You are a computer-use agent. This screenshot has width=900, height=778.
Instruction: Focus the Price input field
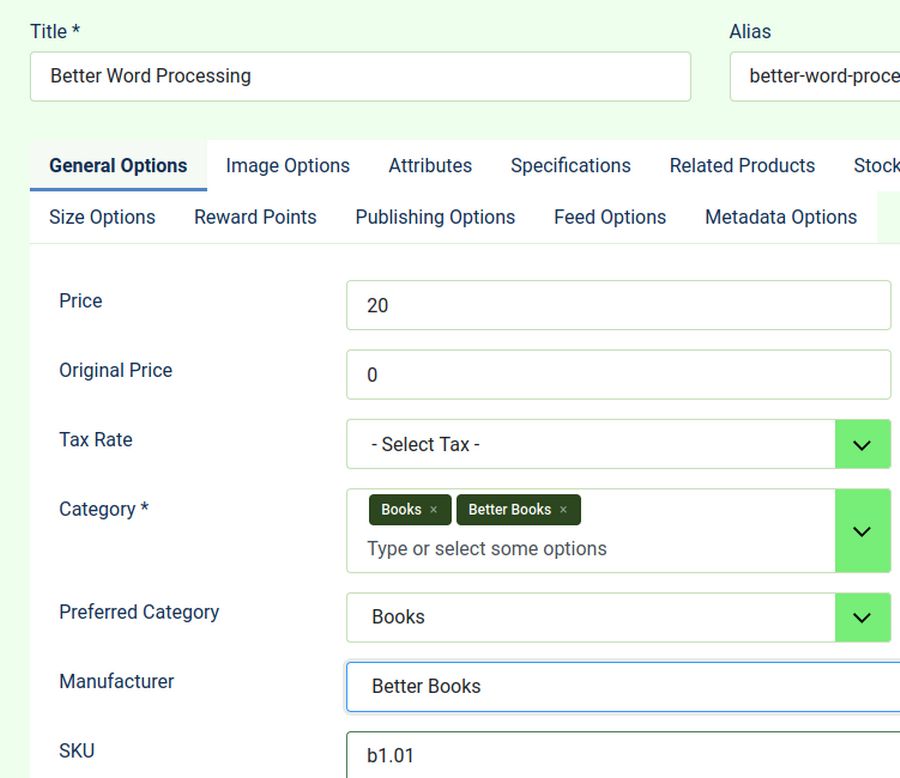[x=618, y=305]
